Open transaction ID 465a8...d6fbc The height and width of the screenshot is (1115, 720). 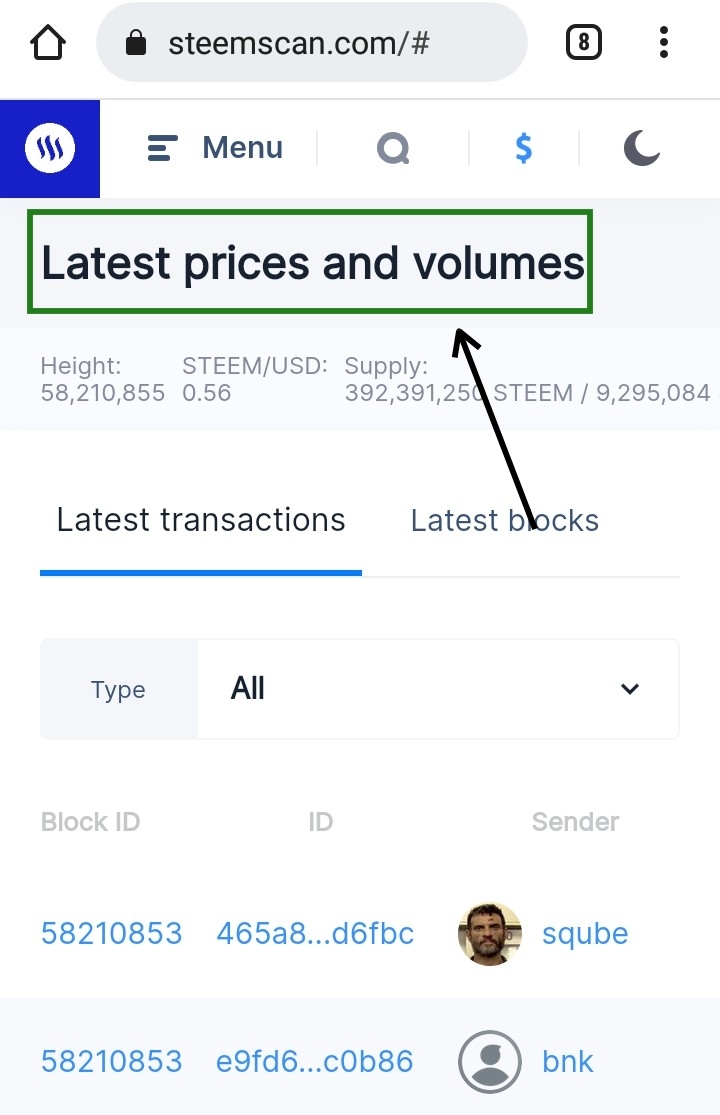315,934
